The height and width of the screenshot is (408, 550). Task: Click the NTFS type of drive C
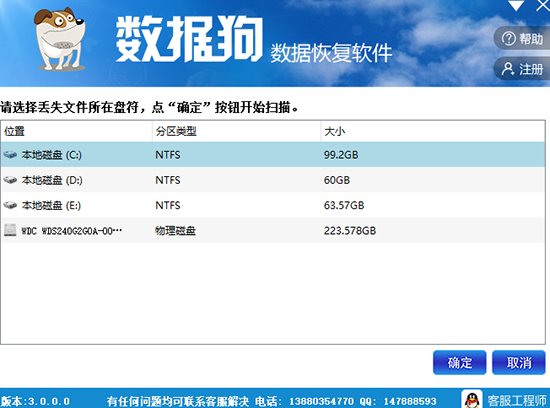click(x=168, y=155)
